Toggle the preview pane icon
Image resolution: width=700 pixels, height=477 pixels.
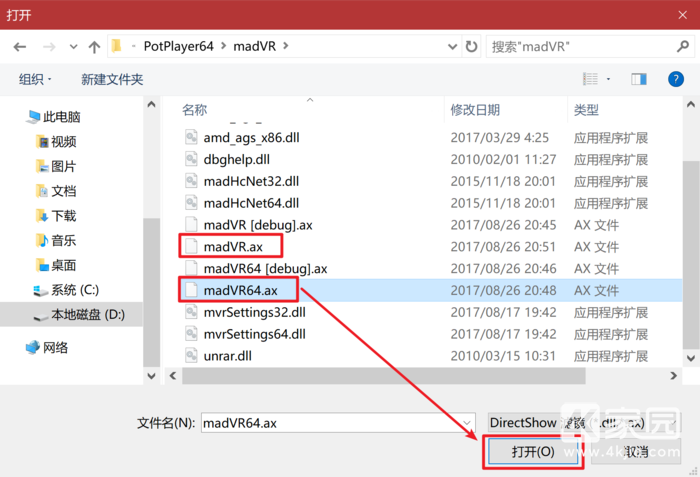[x=637, y=79]
